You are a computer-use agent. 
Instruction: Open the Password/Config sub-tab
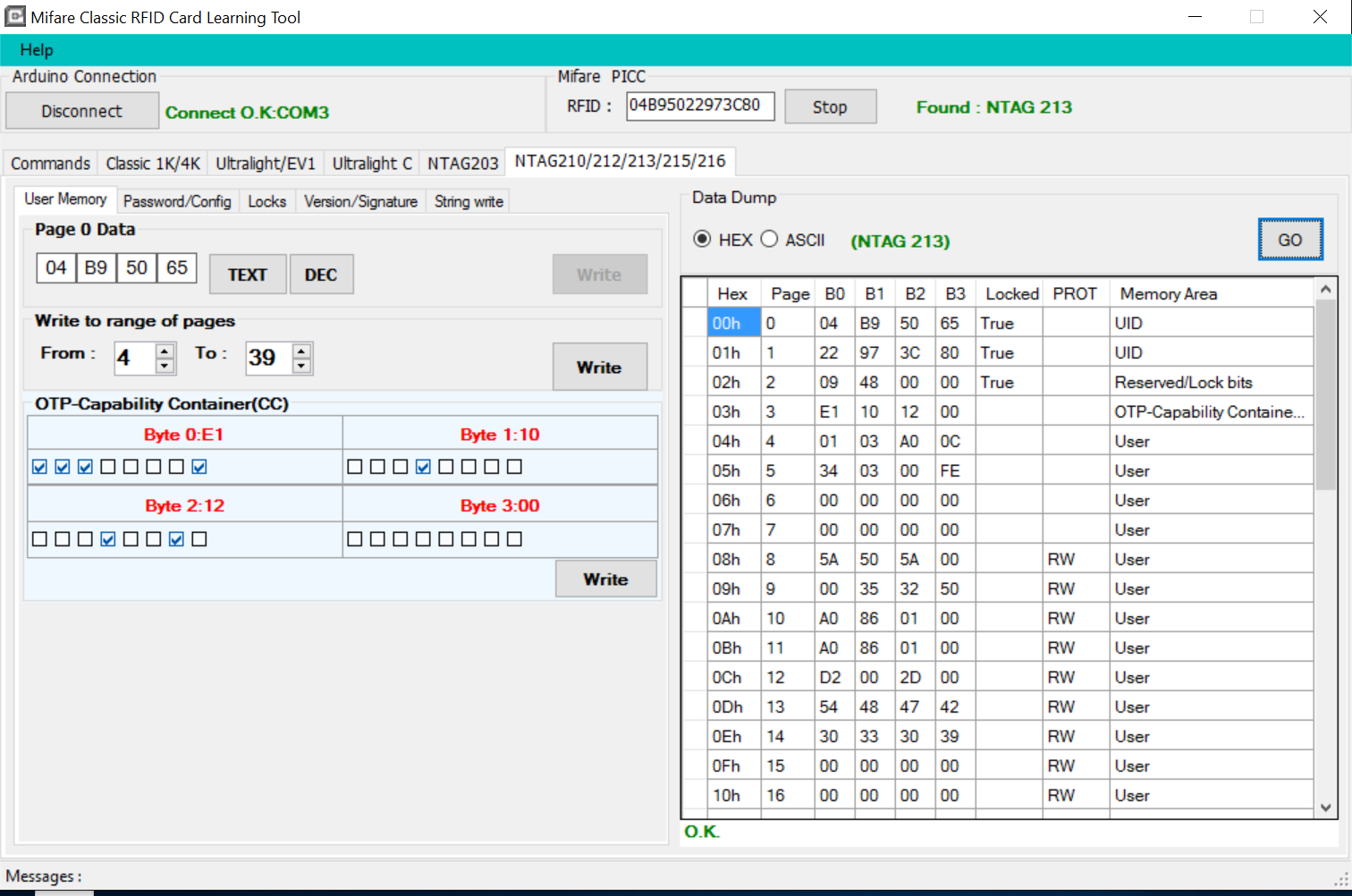tap(177, 201)
